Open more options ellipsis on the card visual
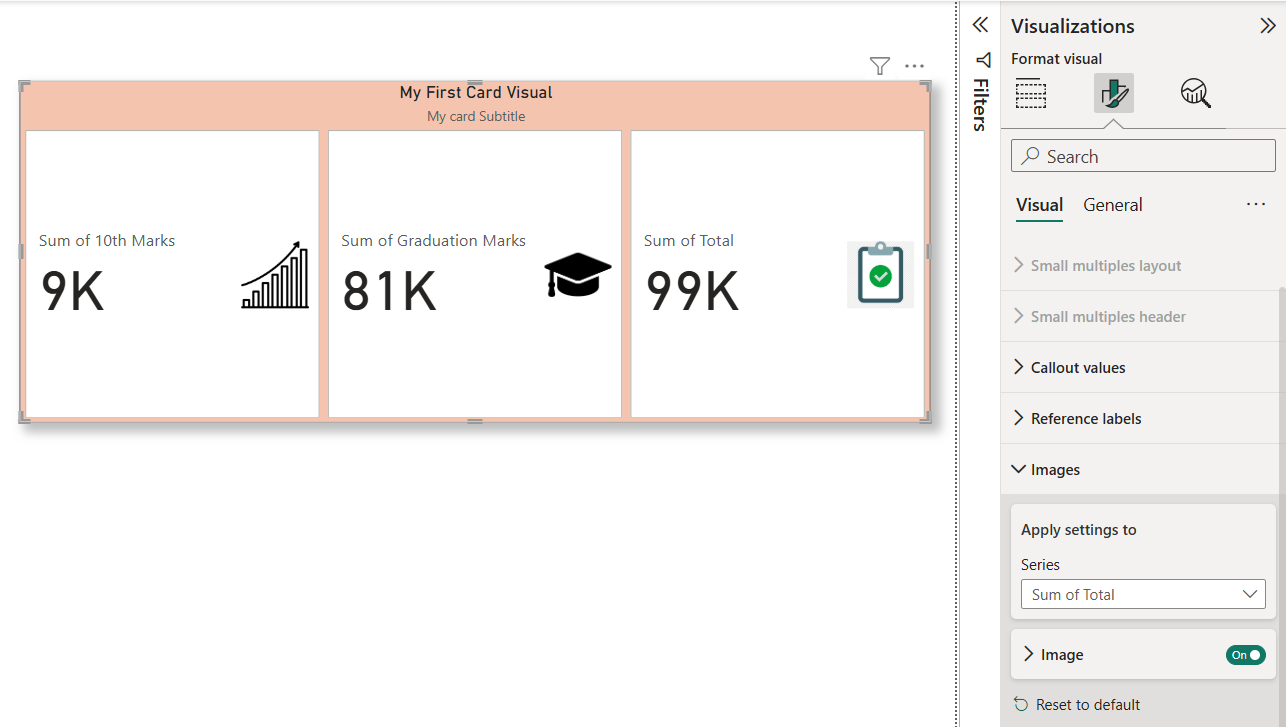Image resolution: width=1286 pixels, height=727 pixels. (914, 66)
